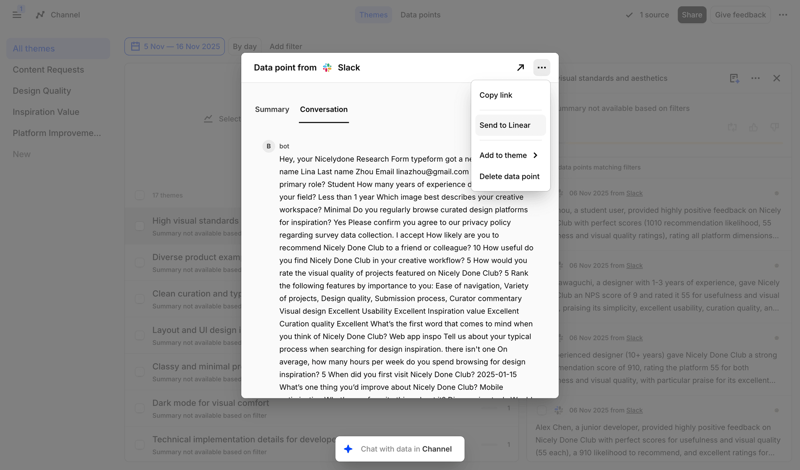The image size is (800, 470).
Task: Close the visual standards side panel
Action: (x=776, y=78)
